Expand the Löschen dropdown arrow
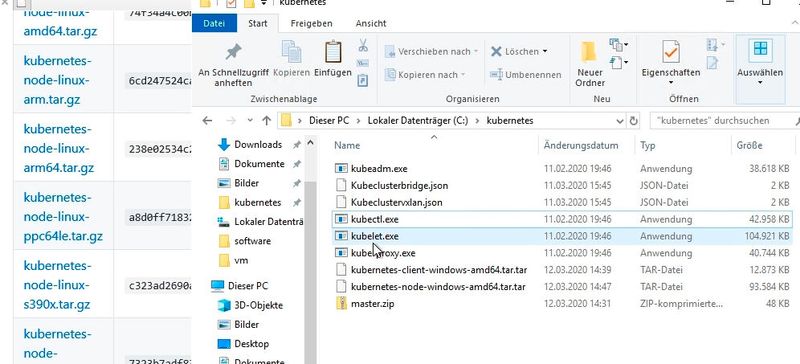 544,52
